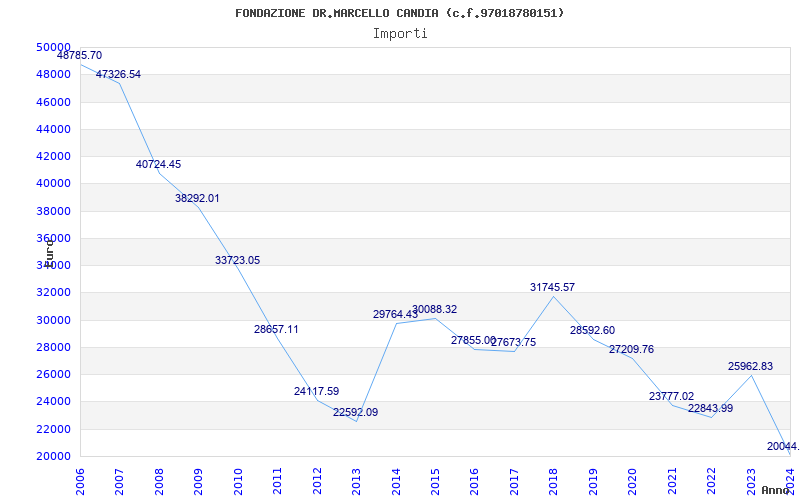The height and width of the screenshot is (500, 800).
Task: Click y-axis tick label 28000
Action: [x=53, y=347]
